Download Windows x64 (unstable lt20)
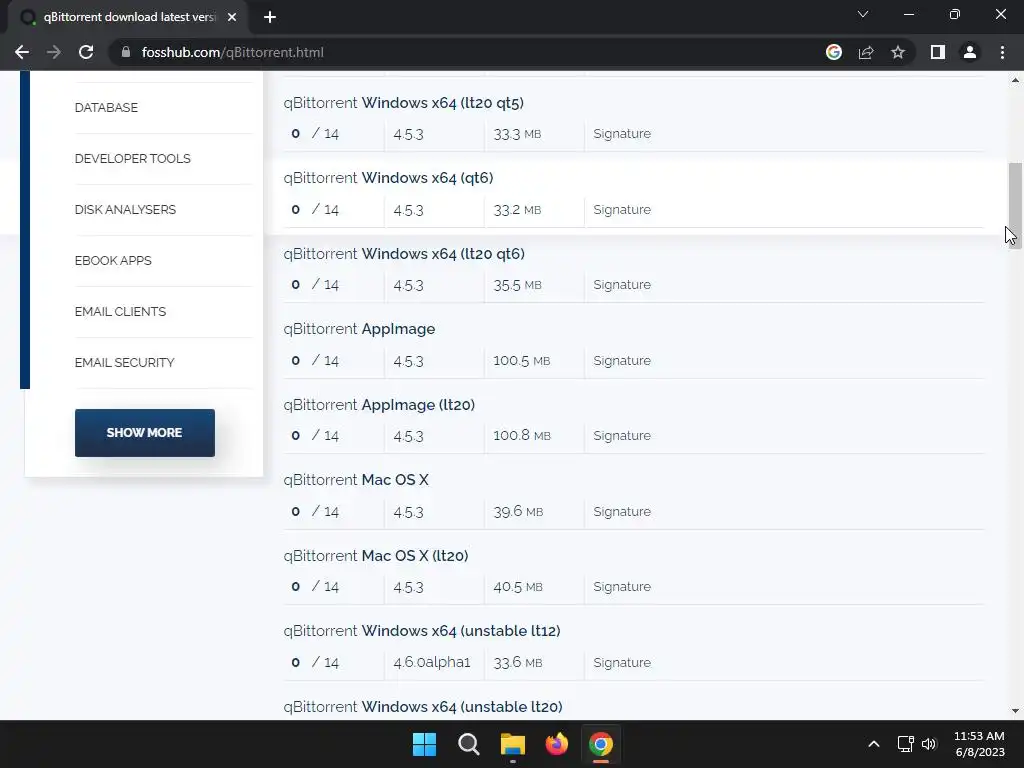Image resolution: width=1024 pixels, height=768 pixels. coord(423,707)
